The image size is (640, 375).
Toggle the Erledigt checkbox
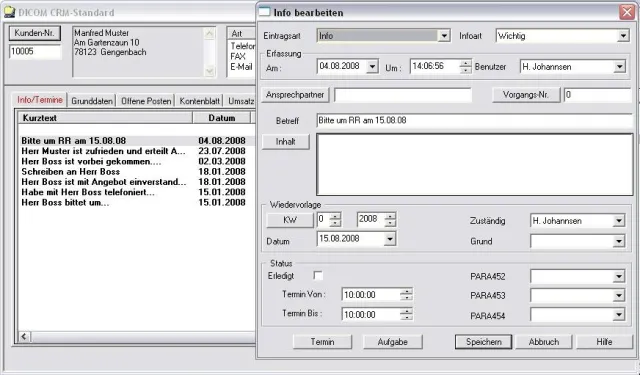click(x=318, y=276)
